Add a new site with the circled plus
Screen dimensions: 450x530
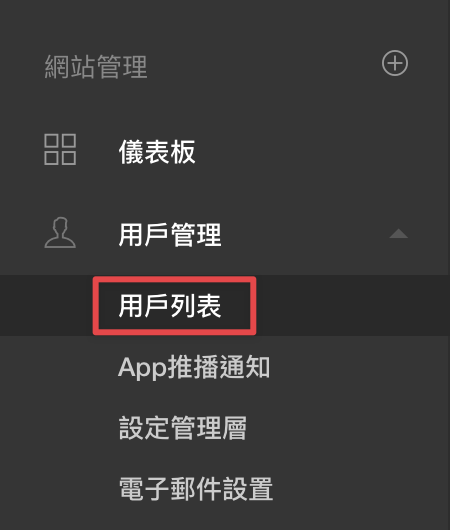395,63
